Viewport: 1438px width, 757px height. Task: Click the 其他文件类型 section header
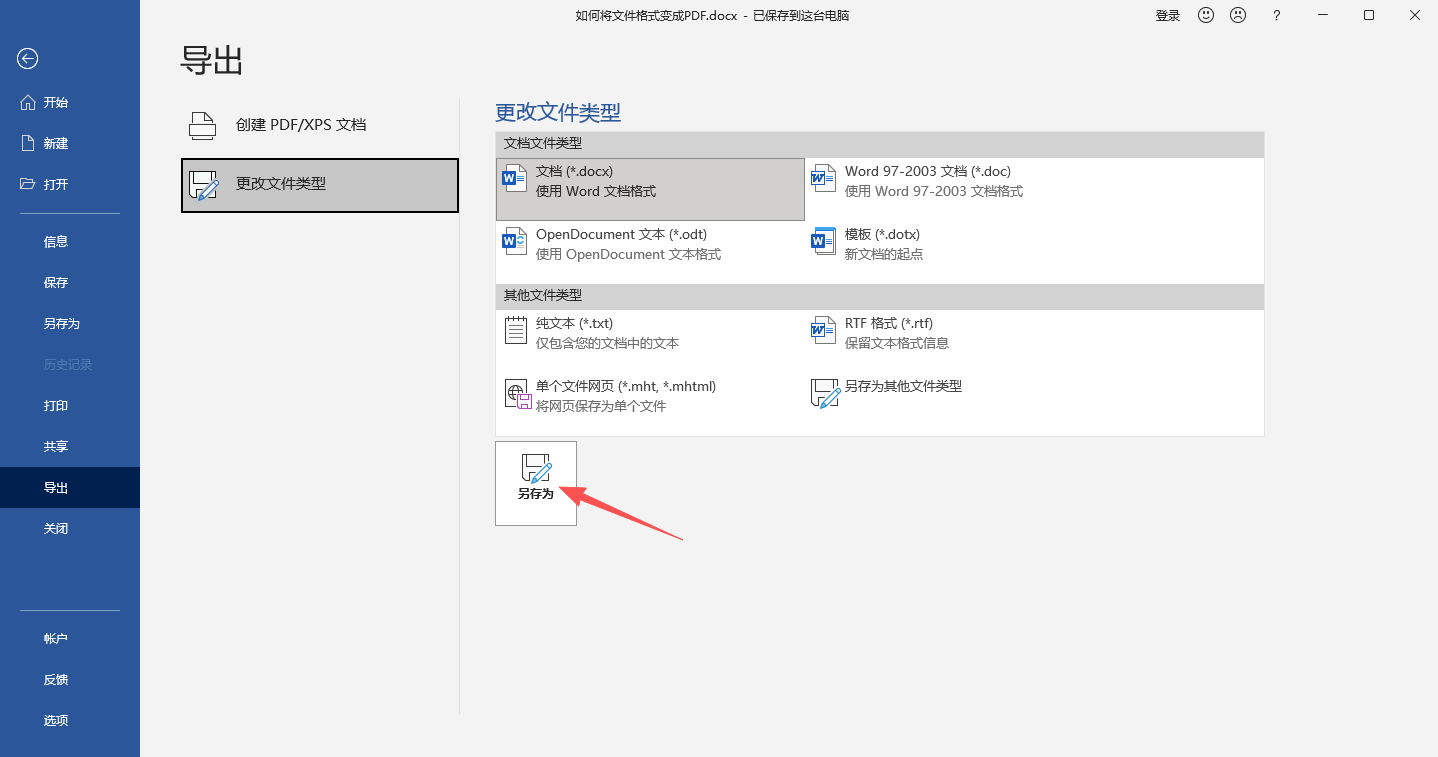pyautogui.click(x=880, y=296)
